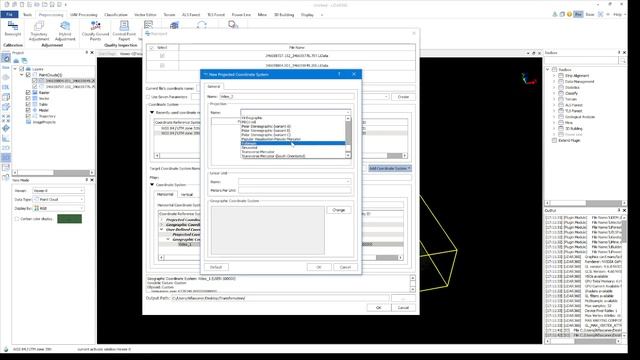Toggle the Raster layer checkbox
Viewport: 640px width, 360px height.
pyautogui.click(x=28, y=93)
